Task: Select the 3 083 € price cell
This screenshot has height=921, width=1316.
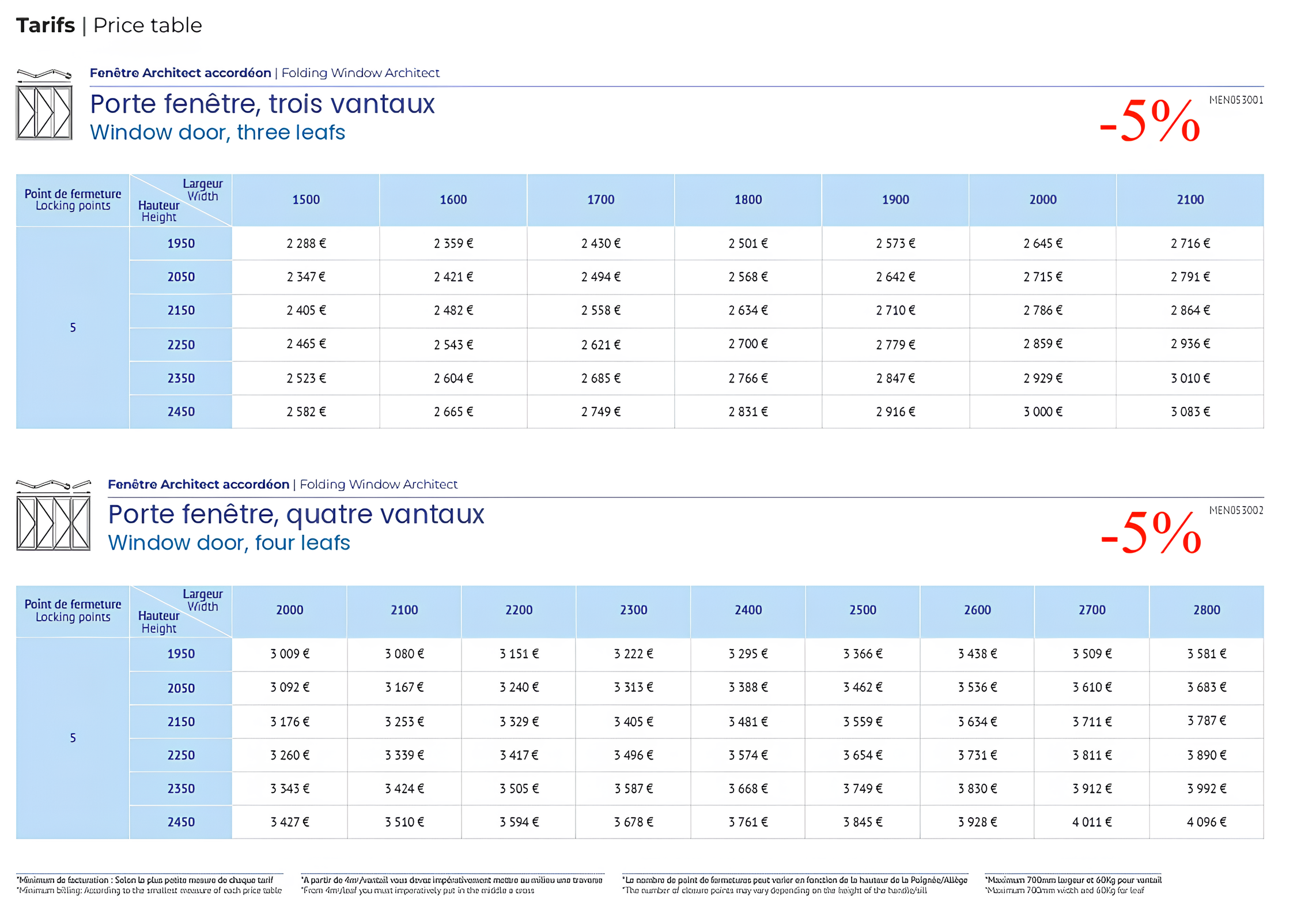Action: (1189, 412)
